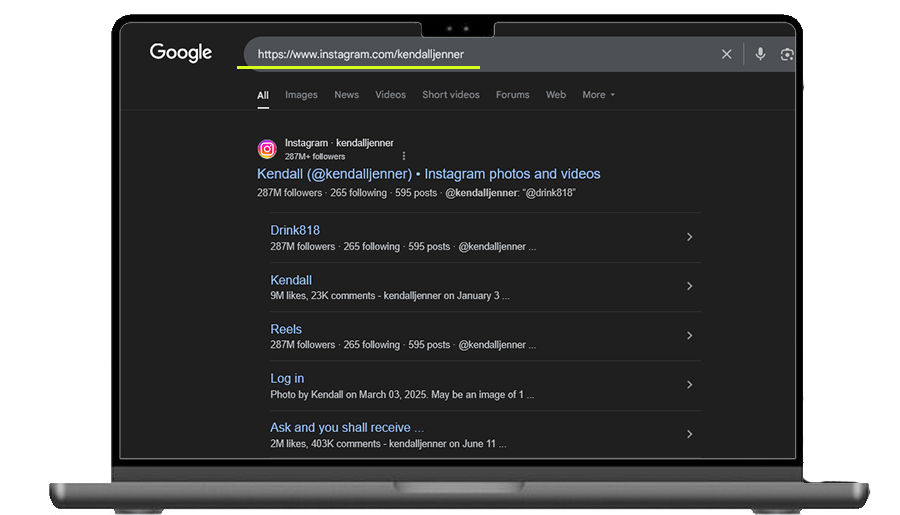Click the chevron on the Reels row
This screenshot has width=900, height=515.
tap(689, 335)
